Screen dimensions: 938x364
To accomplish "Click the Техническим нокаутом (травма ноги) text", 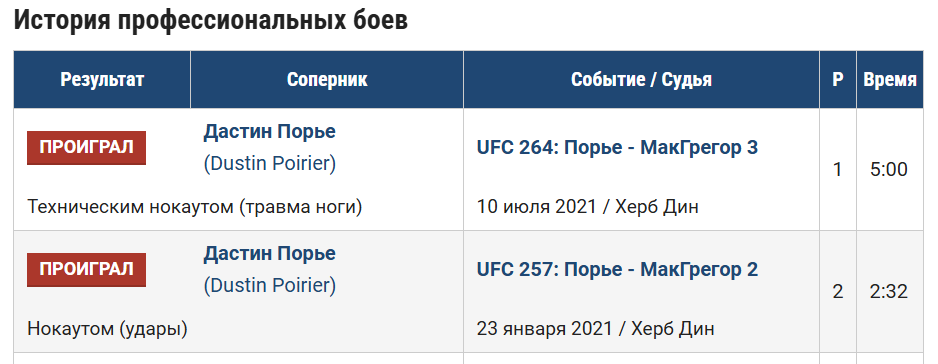I will [x=195, y=207].
